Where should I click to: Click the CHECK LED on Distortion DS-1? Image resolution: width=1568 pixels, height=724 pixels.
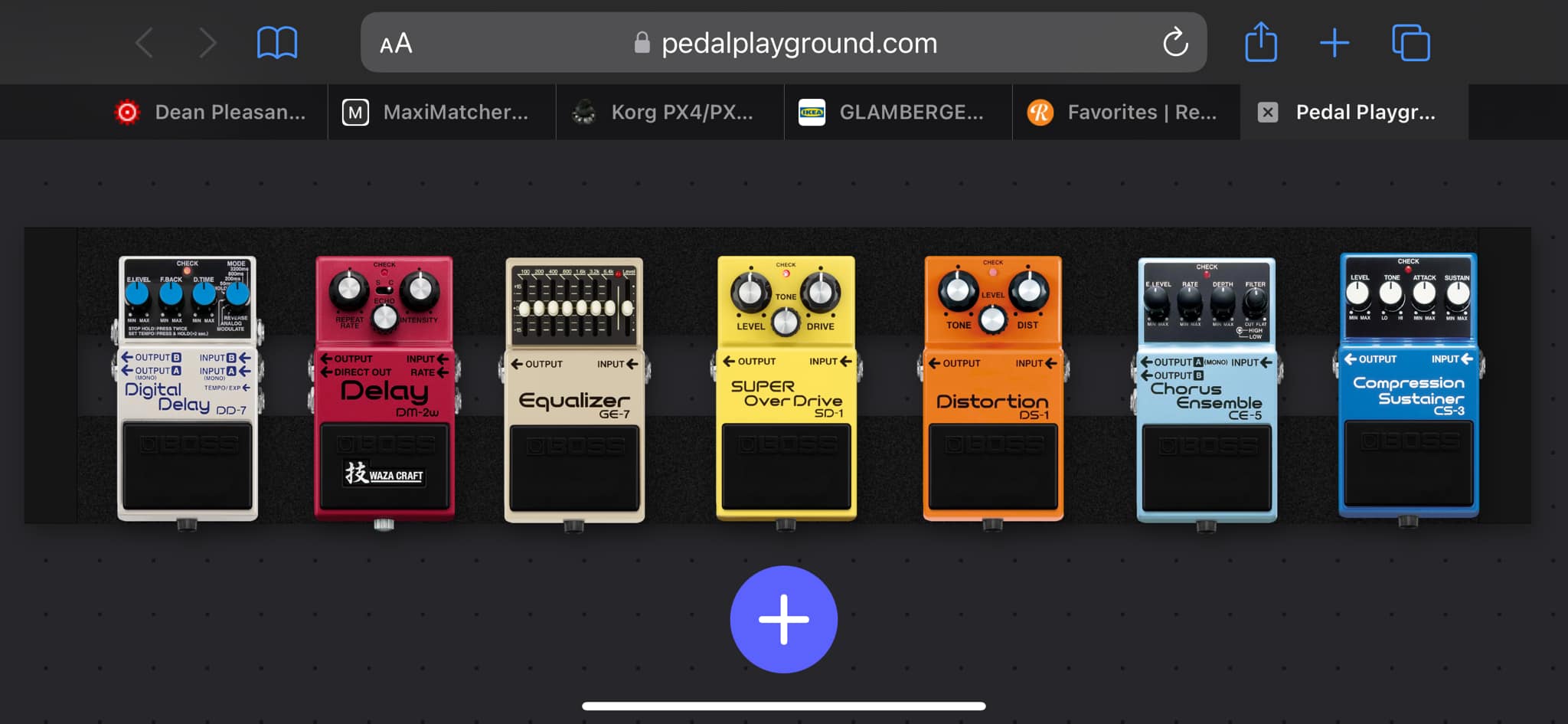tap(993, 272)
